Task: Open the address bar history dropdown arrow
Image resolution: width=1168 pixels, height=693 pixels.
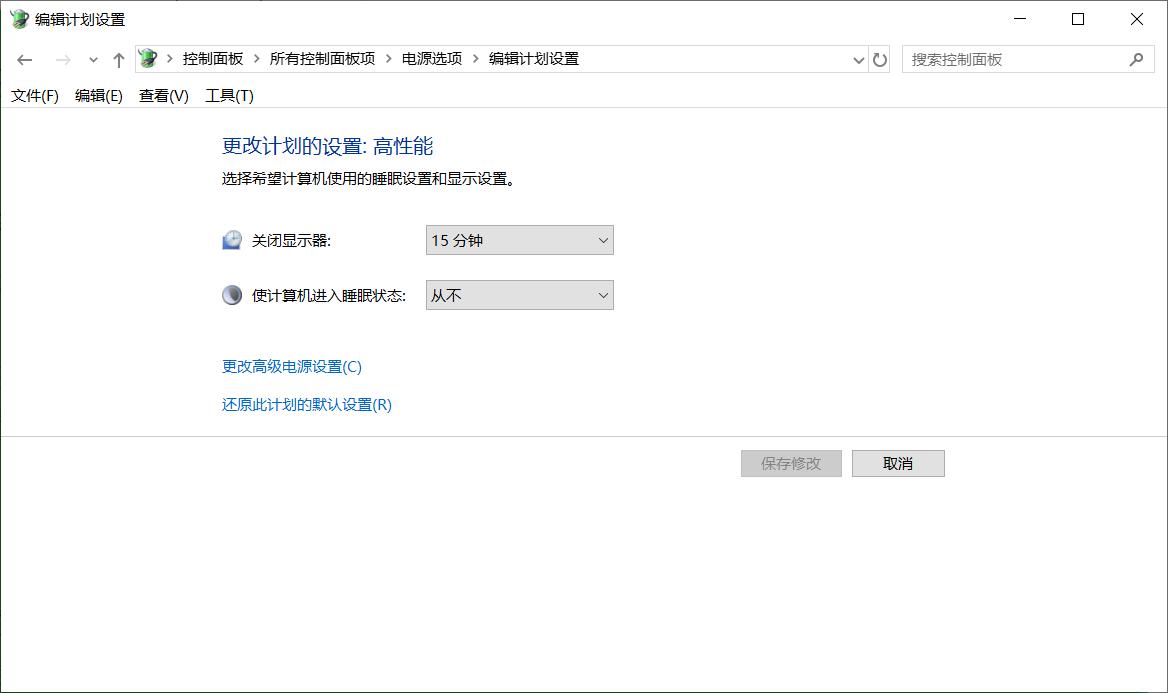Action: tap(858, 59)
